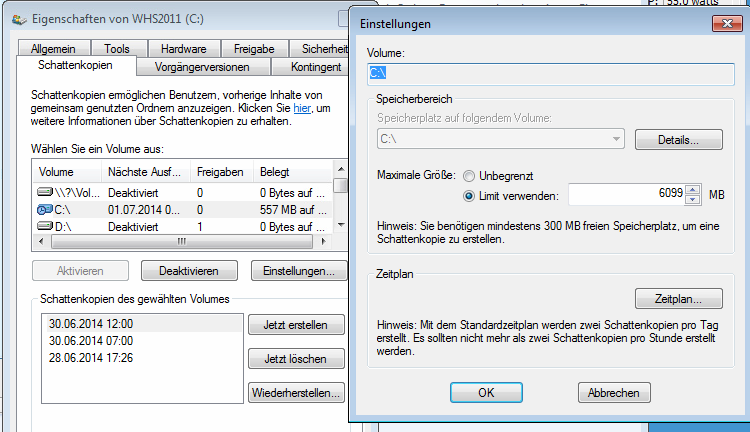Screen dimensions: 750x432
Task: Click inside the Volume text field
Action: 551,74
